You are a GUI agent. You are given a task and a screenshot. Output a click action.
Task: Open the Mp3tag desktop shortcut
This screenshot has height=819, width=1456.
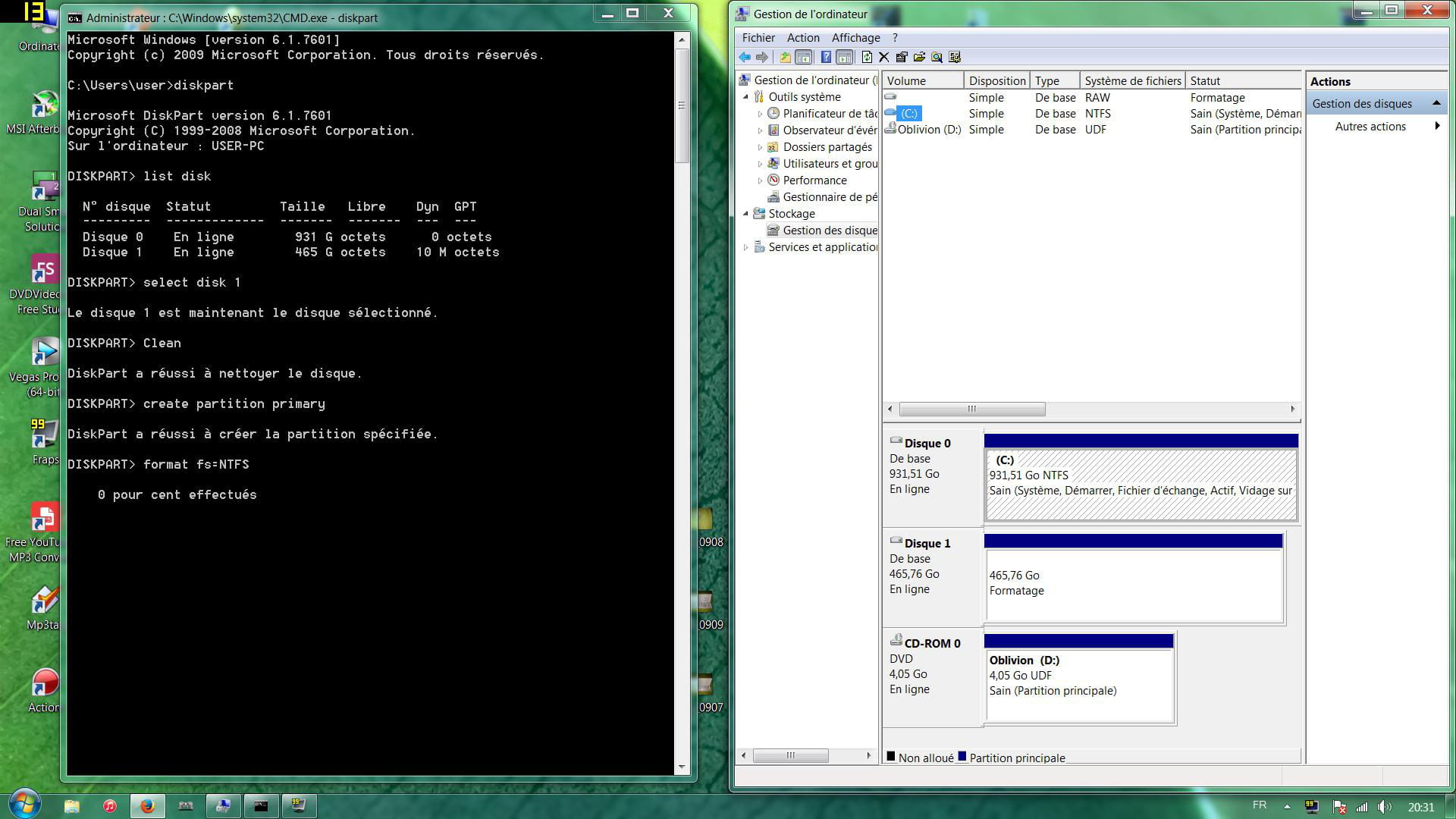pyautogui.click(x=43, y=607)
